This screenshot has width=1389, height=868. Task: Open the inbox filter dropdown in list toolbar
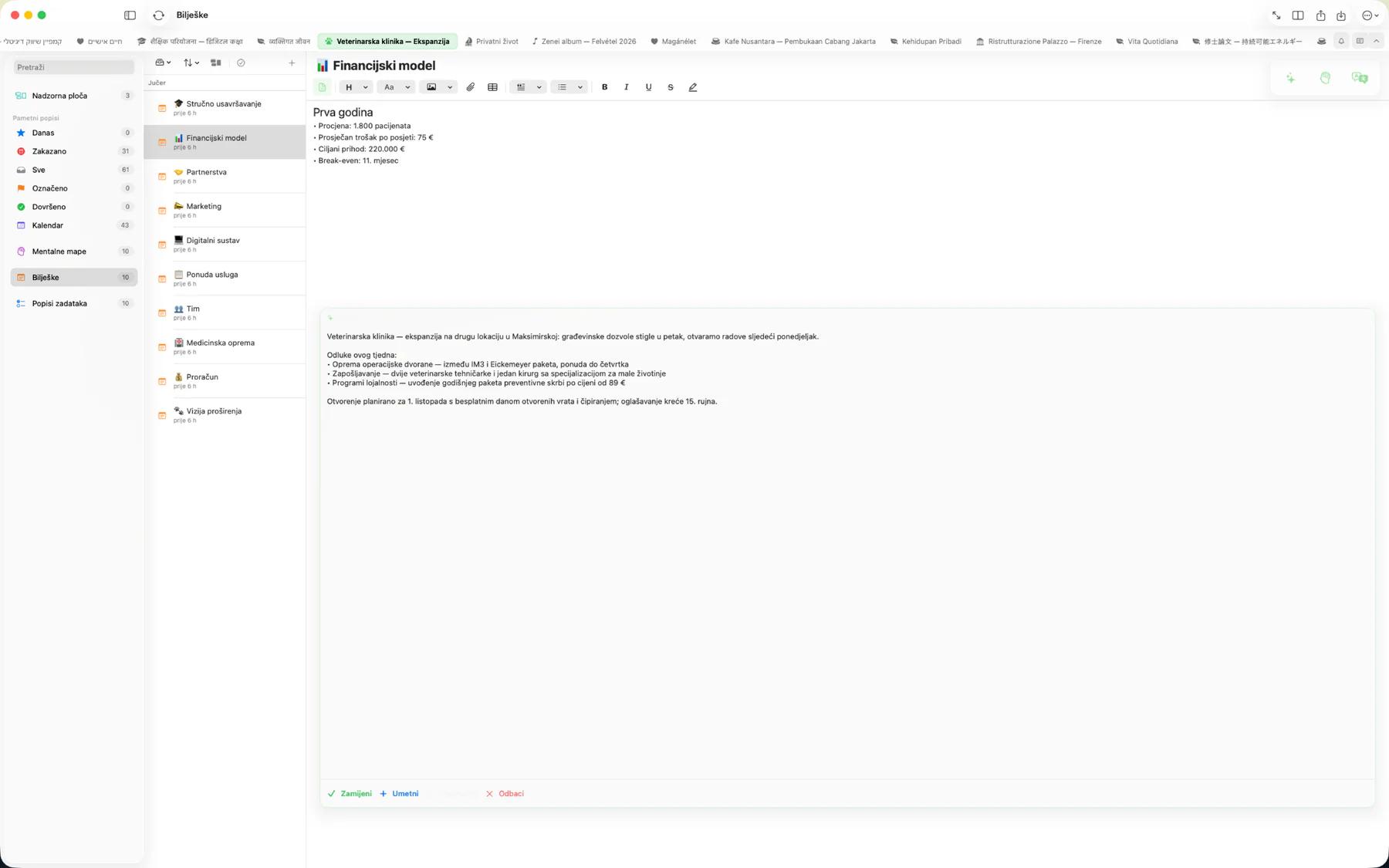[x=163, y=62]
